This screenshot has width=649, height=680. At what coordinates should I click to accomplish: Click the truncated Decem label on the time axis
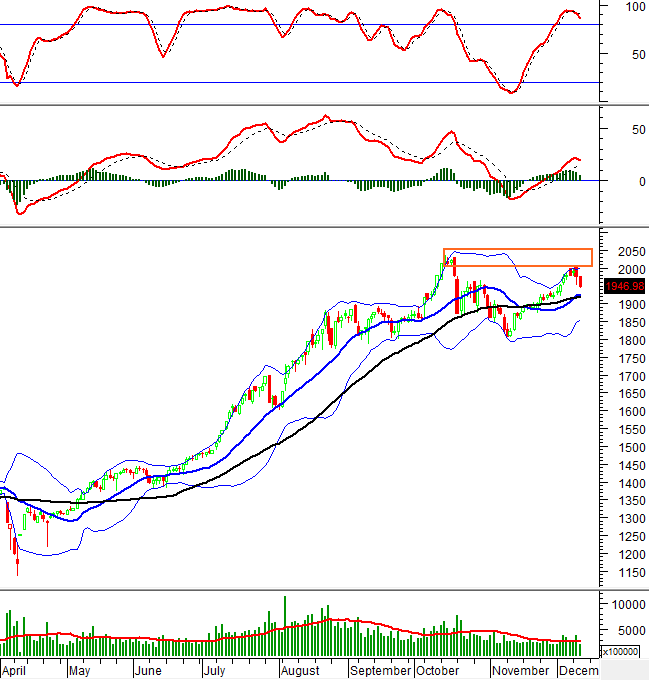coord(578,670)
